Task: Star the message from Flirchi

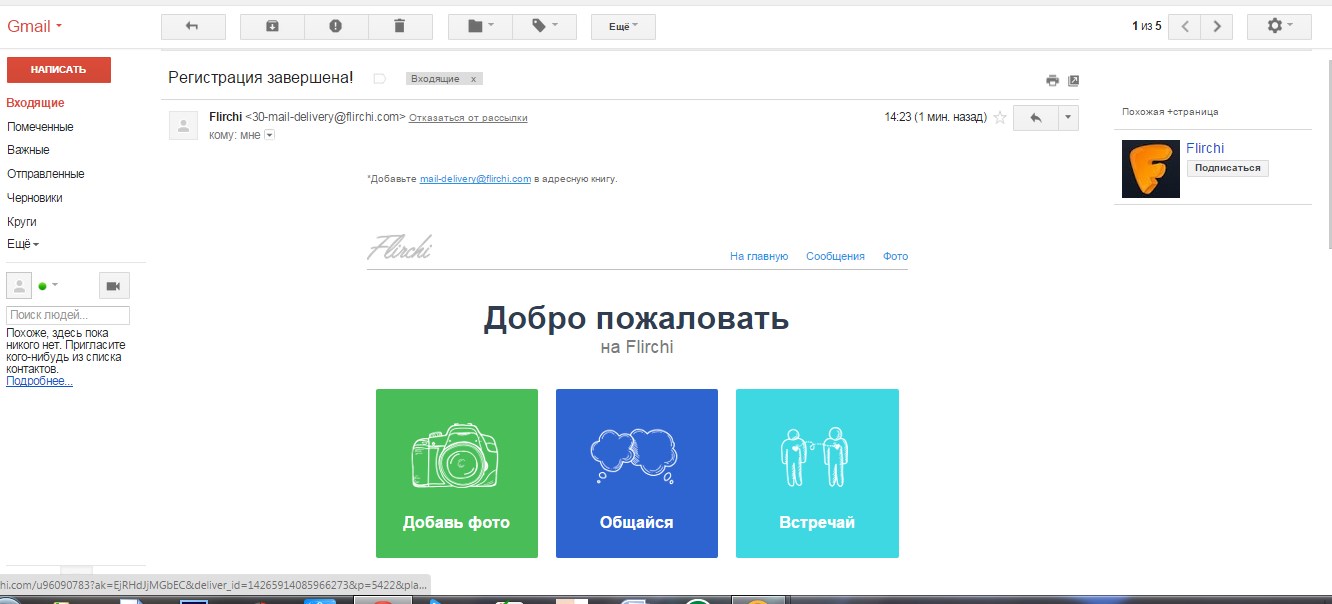Action: click(x=999, y=117)
